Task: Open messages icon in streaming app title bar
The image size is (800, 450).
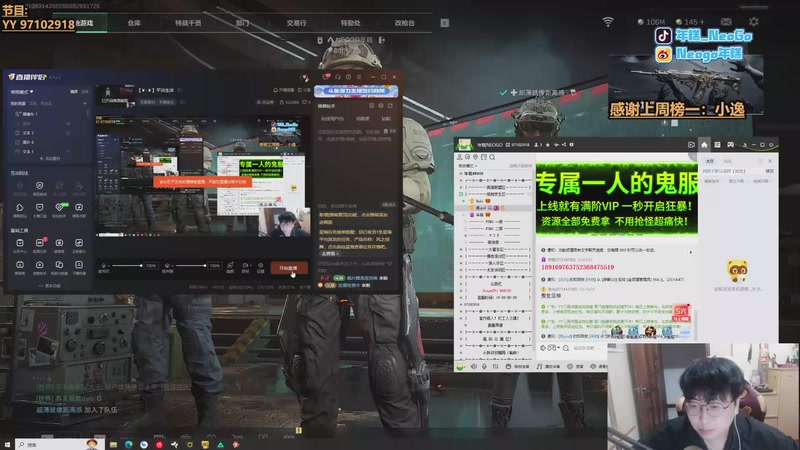Action: [326, 77]
